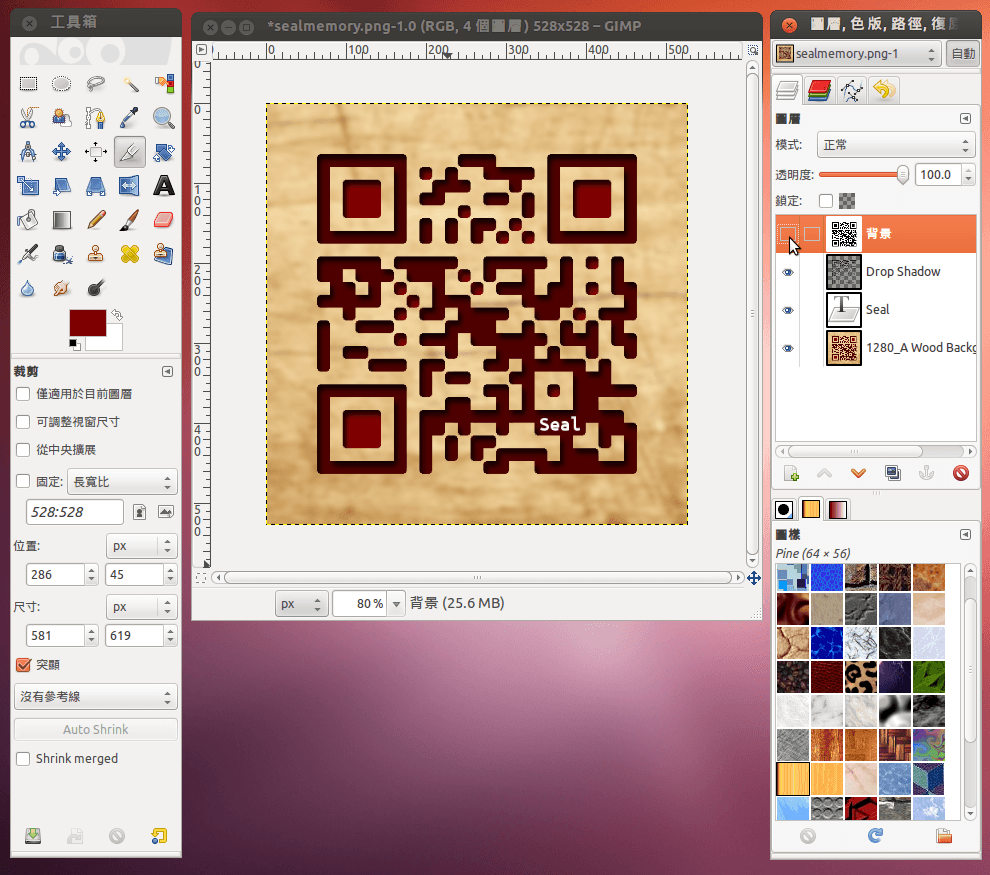Select the Color Picker eyedropper tool
The width and height of the screenshot is (990, 875).
(x=129, y=118)
